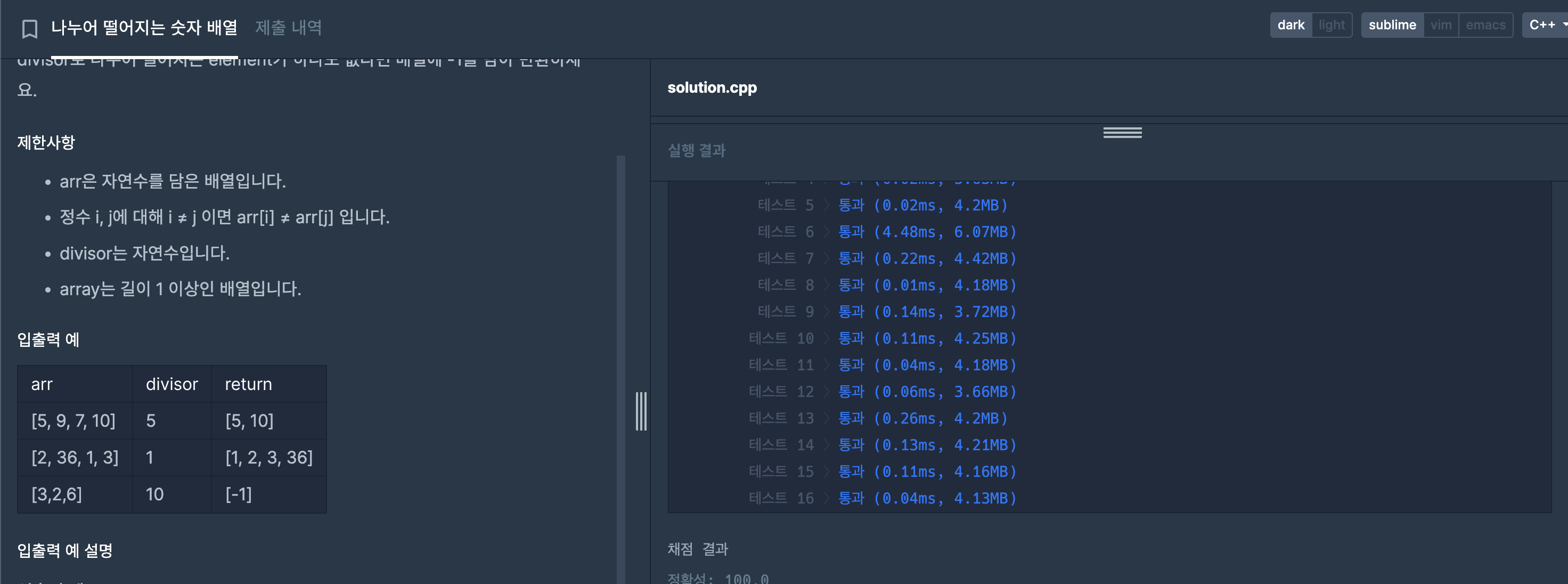Open the 나누어 떨어지는 숫자 배열 tab
This screenshot has width=1568, height=584.
[144, 27]
